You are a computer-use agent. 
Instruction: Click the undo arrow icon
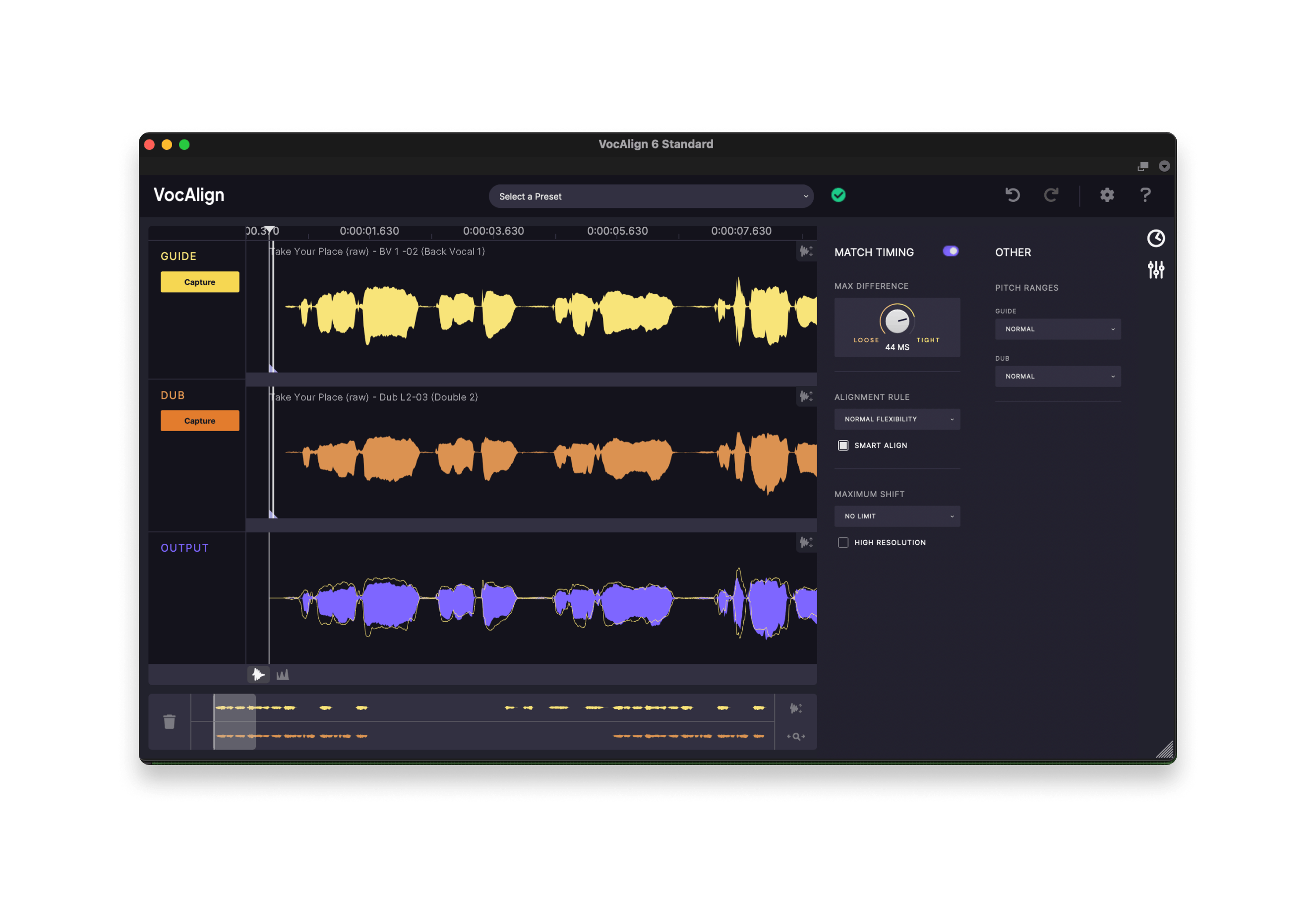click(x=1013, y=195)
